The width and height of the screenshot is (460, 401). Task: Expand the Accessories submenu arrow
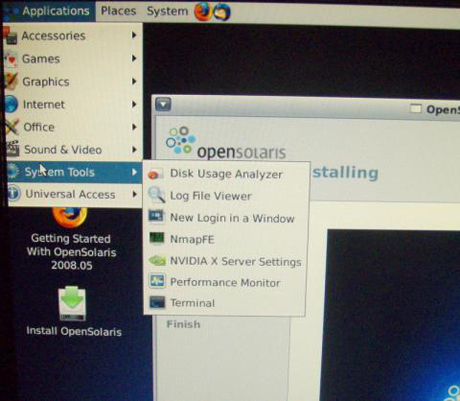click(134, 35)
